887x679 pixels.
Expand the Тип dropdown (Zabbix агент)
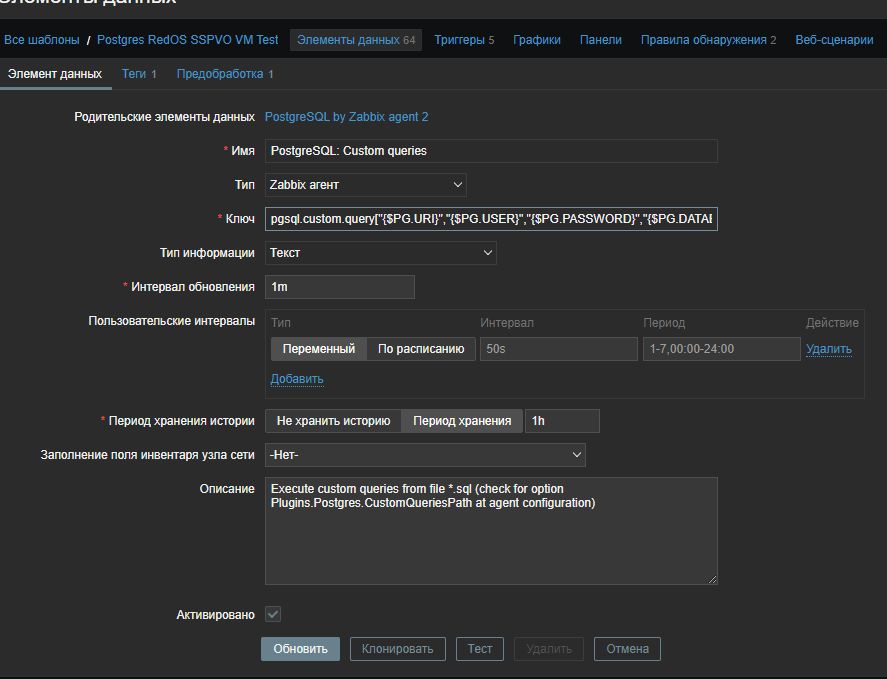coord(365,185)
